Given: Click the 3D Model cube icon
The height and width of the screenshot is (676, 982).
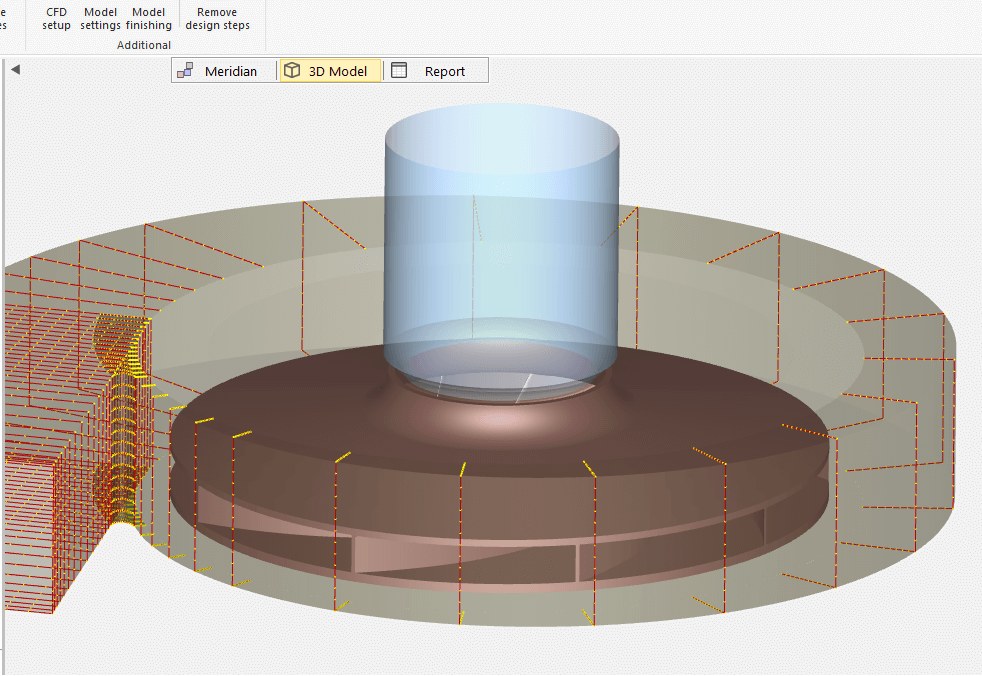Looking at the screenshot, I should coord(292,70).
